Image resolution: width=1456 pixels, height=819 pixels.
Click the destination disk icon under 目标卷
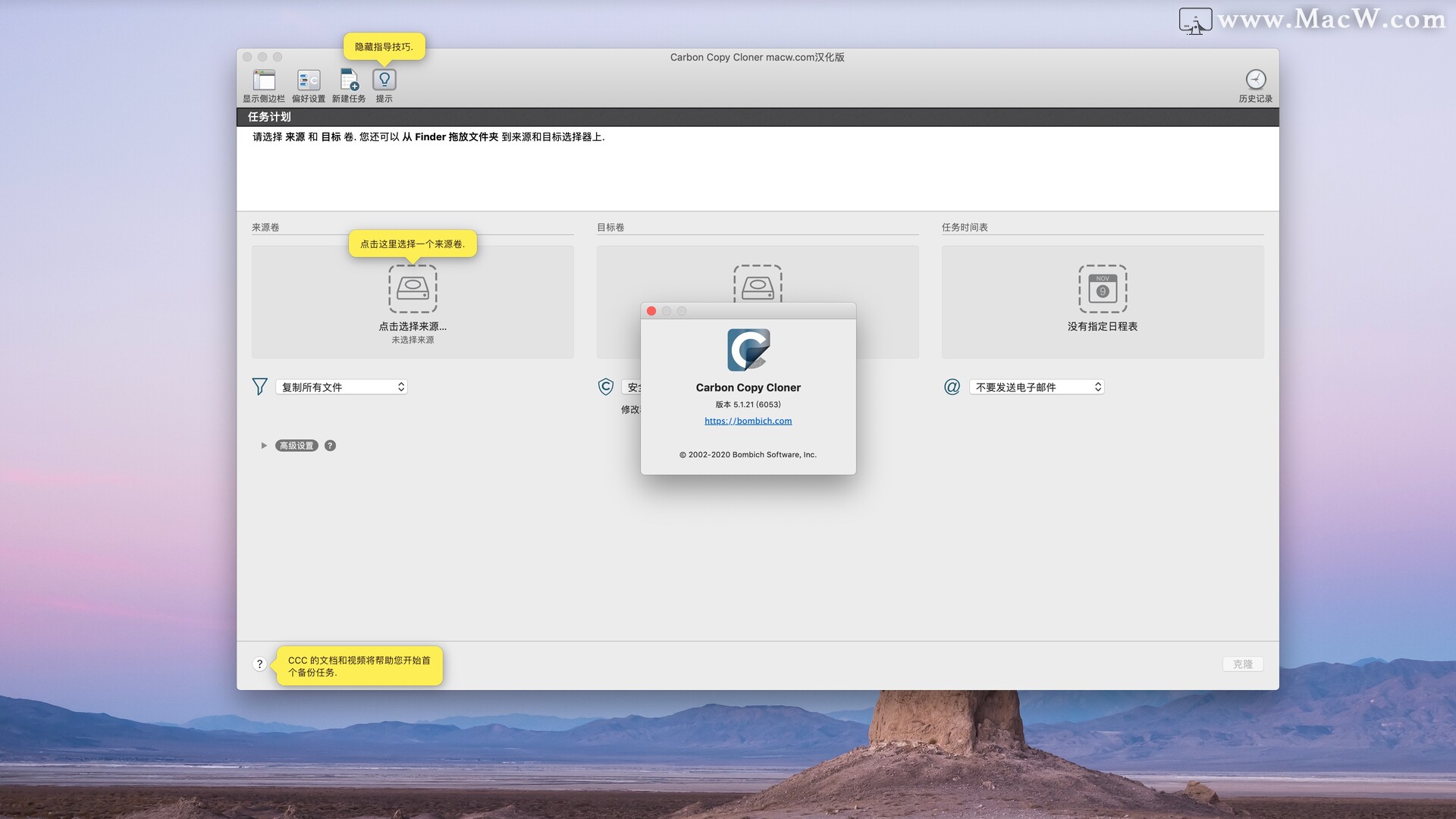coord(758,284)
